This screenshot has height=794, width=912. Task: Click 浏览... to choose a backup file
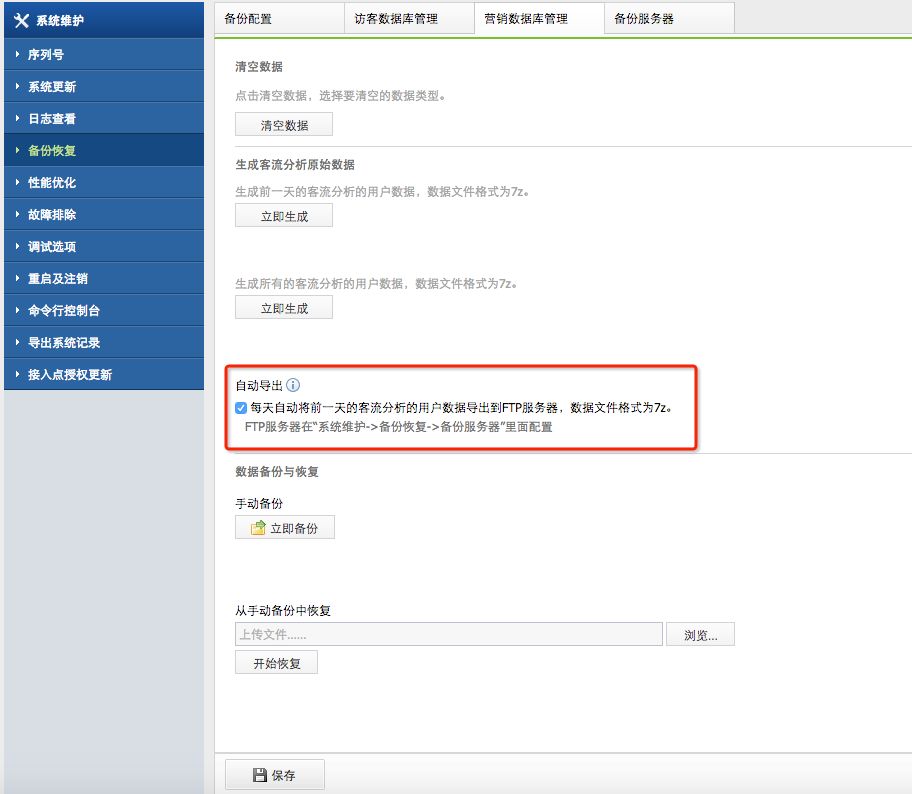coord(700,635)
